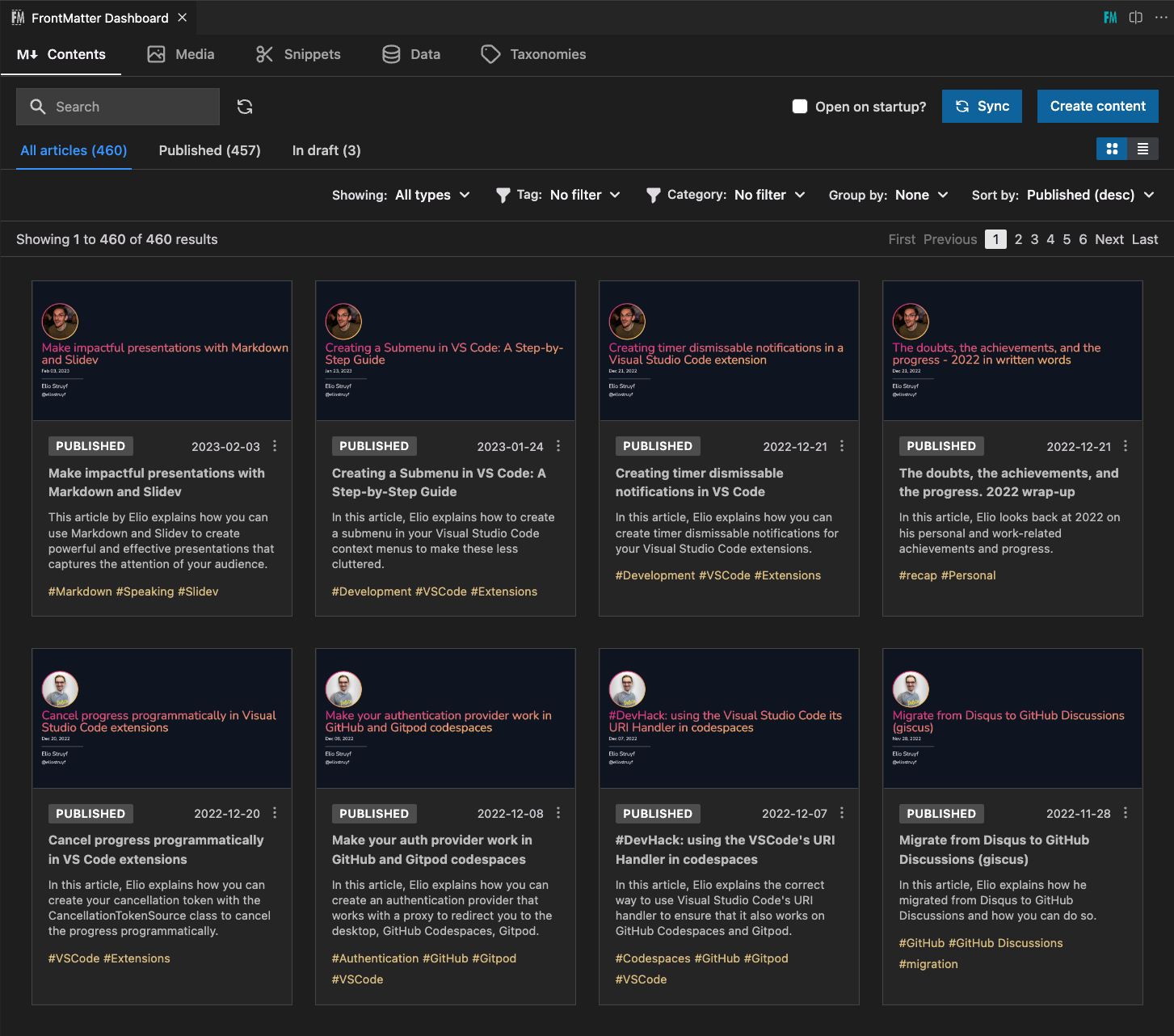Click the 2023-02-03 date on first card
The image size is (1174, 1036).
pyautogui.click(x=225, y=447)
